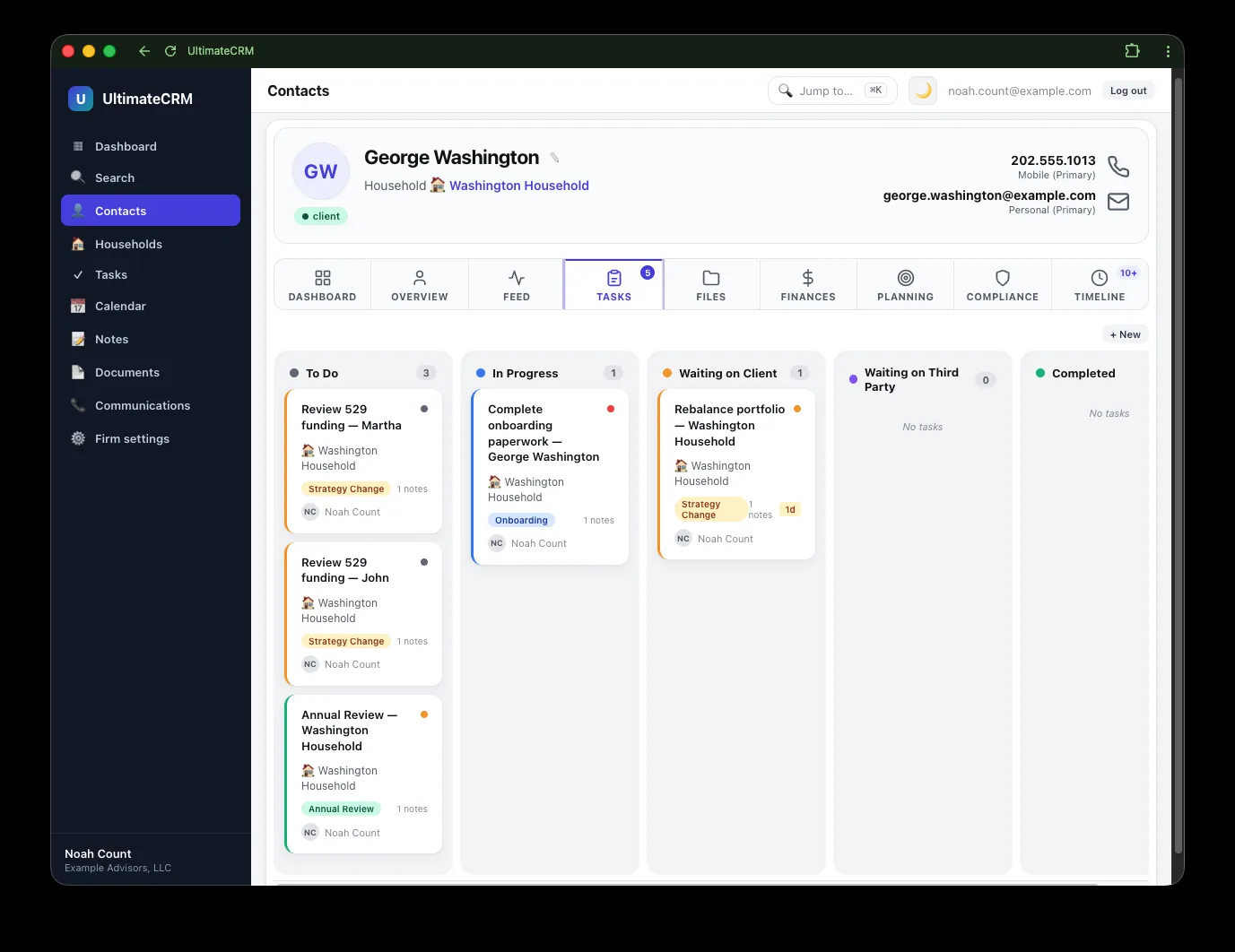Click the browser back arrow

click(x=144, y=51)
